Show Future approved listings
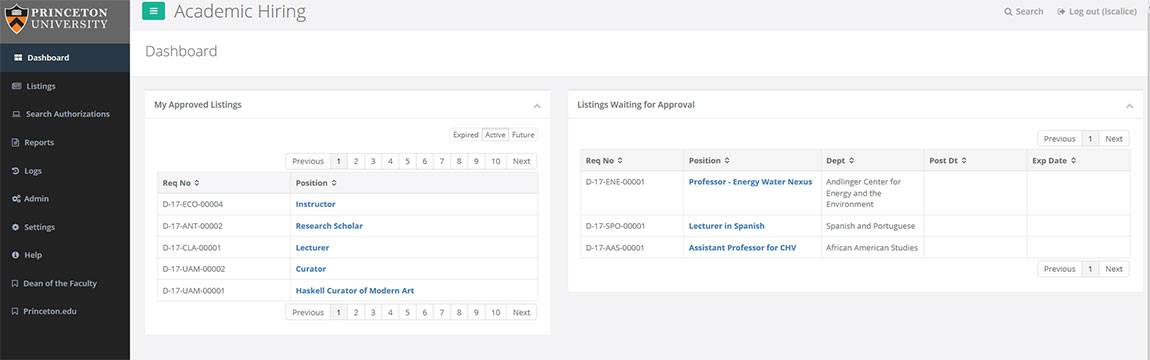1150x360 pixels. (x=523, y=135)
